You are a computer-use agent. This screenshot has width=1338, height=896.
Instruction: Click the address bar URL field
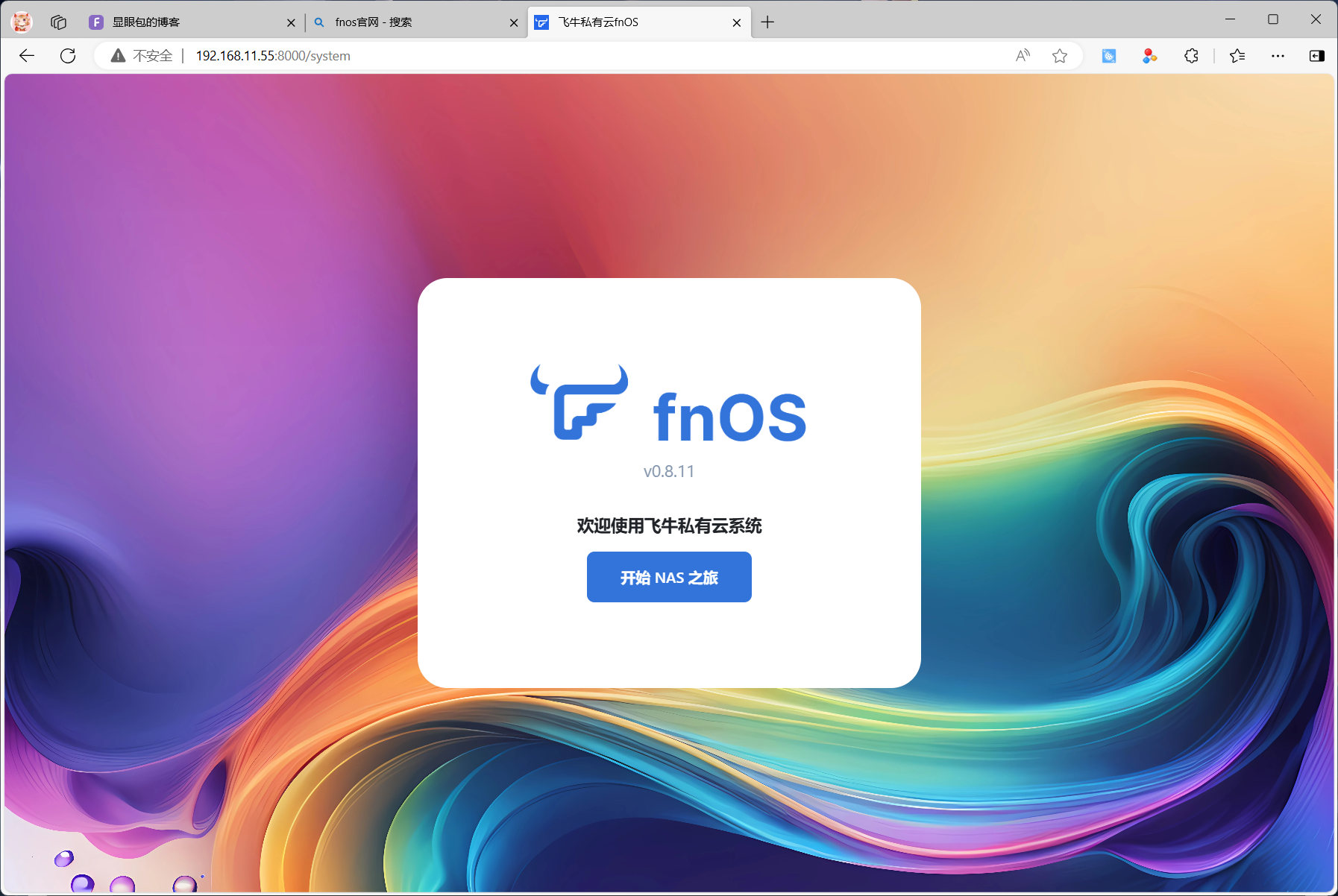point(522,56)
